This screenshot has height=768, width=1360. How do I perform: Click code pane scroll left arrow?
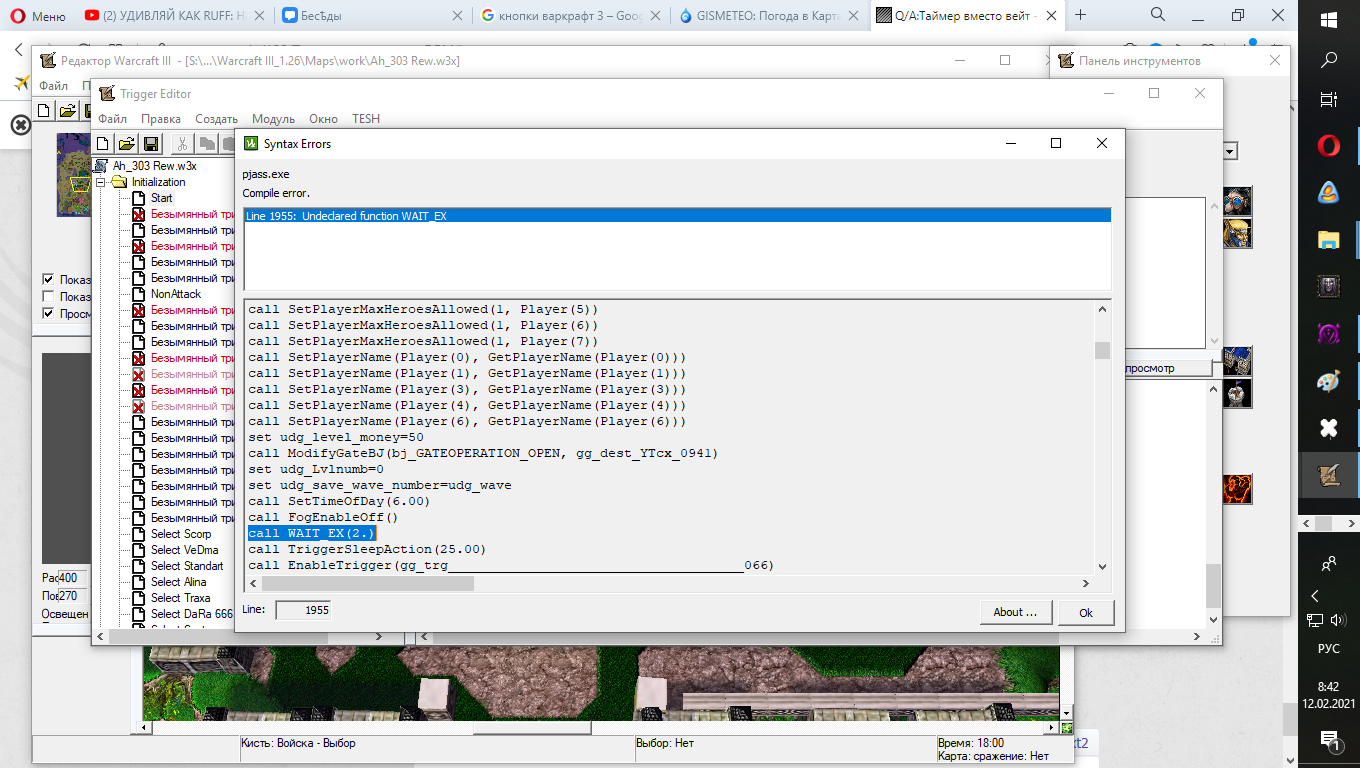(x=252, y=583)
